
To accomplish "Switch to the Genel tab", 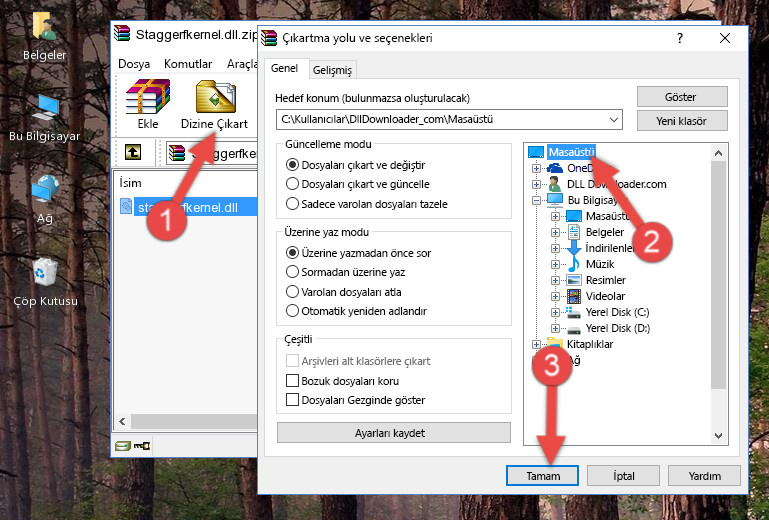I will coord(284,69).
